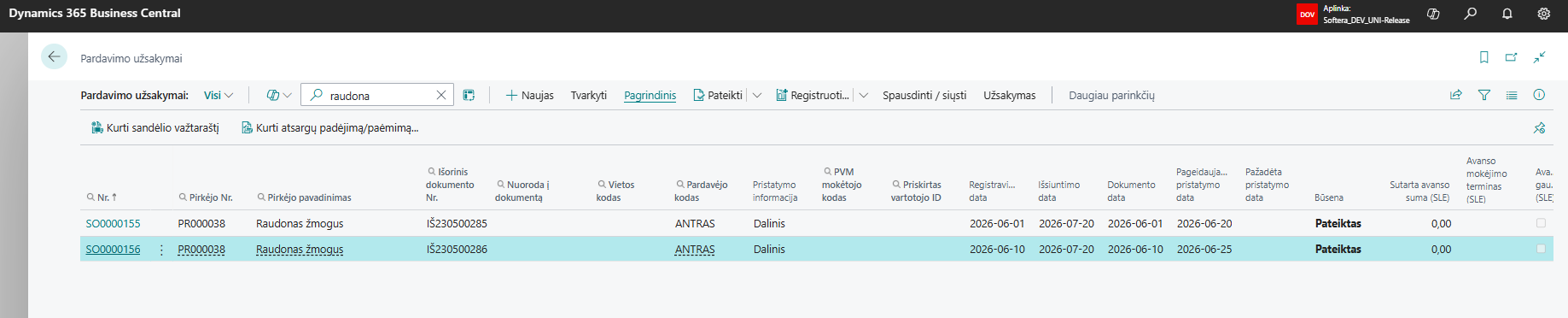Click Pardavimo užsakymai page title

pyautogui.click(x=131, y=58)
